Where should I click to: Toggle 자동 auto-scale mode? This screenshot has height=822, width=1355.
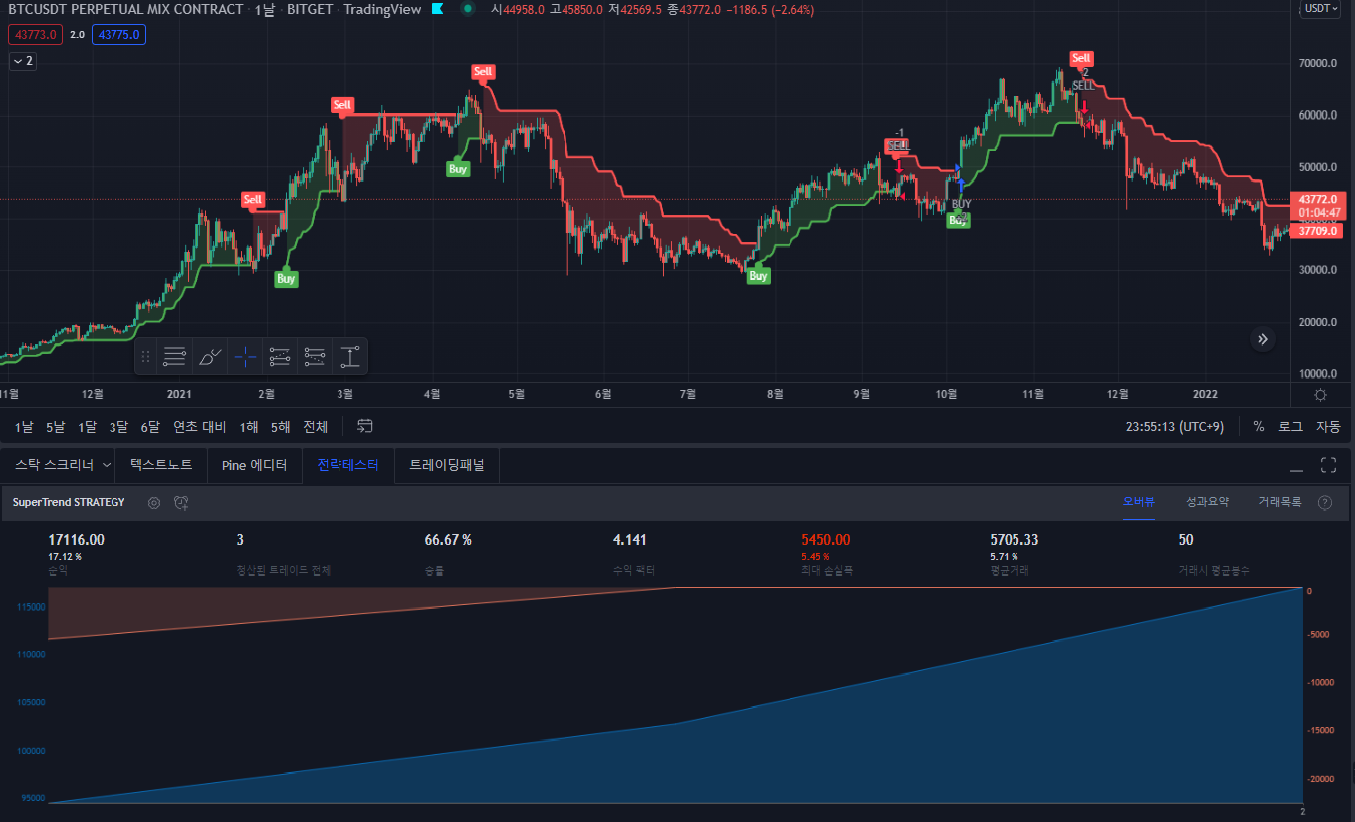click(1329, 425)
